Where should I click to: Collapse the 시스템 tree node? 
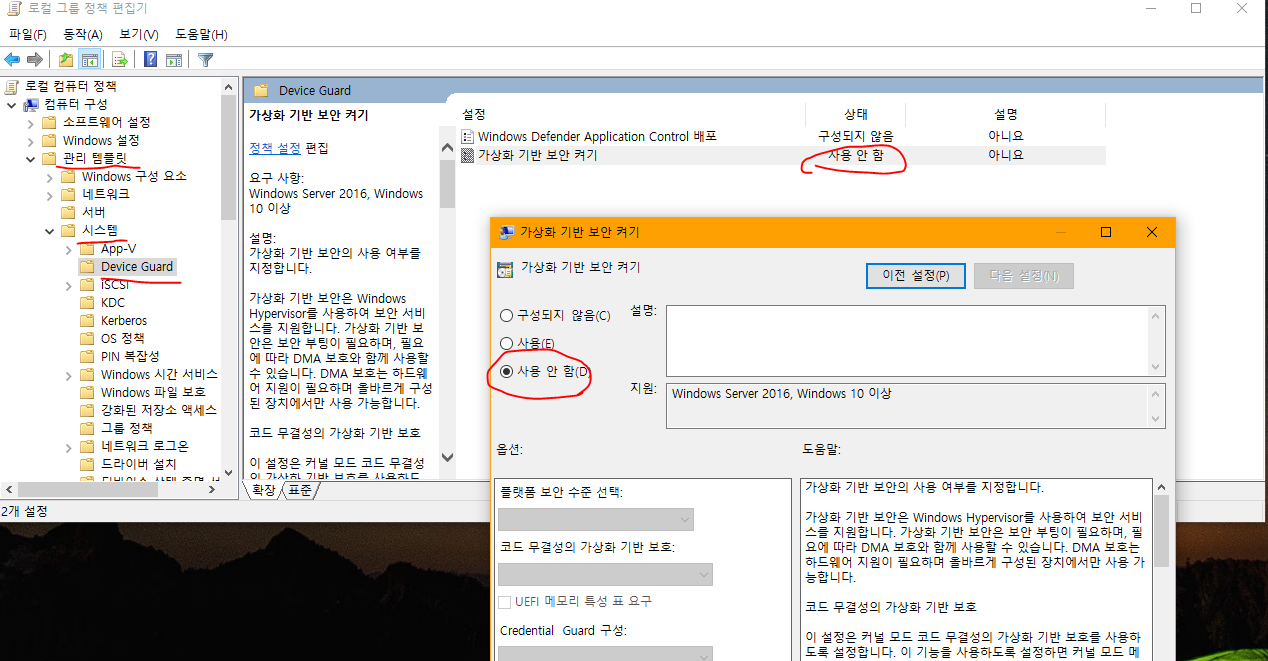tap(49, 230)
